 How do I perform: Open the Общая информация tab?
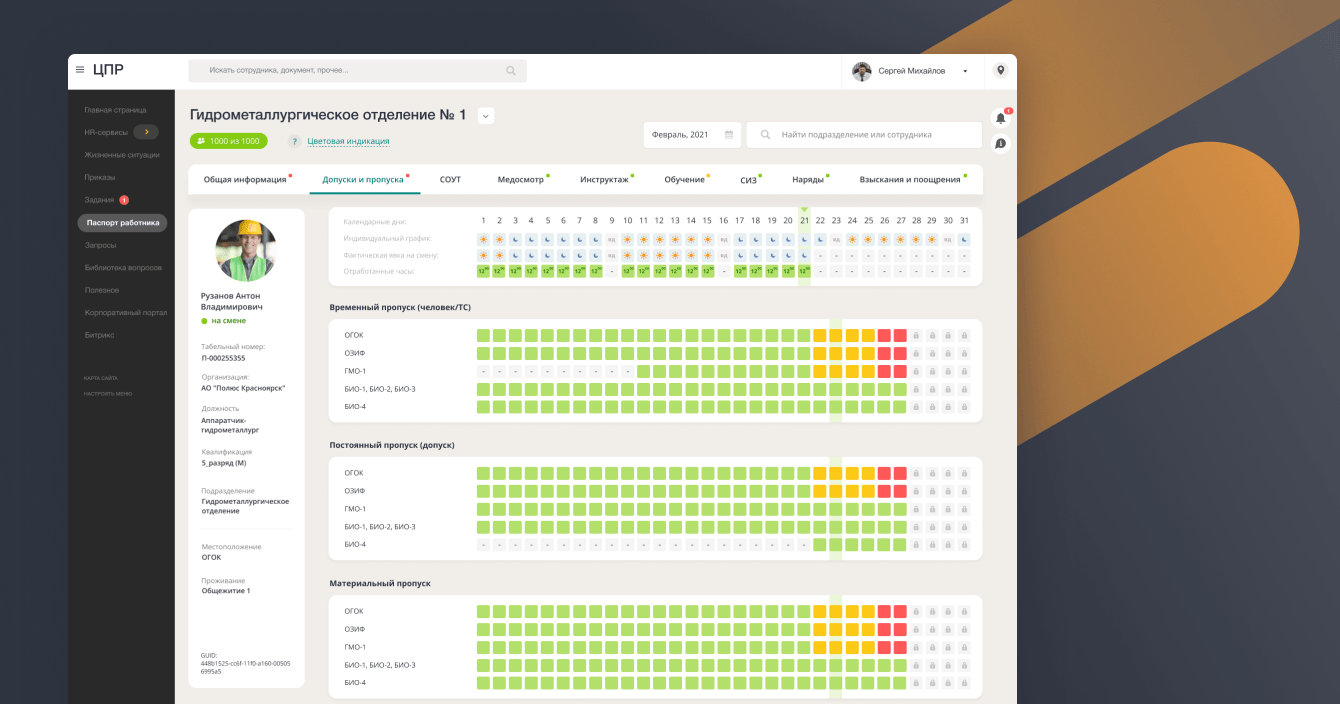pyautogui.click(x=245, y=180)
